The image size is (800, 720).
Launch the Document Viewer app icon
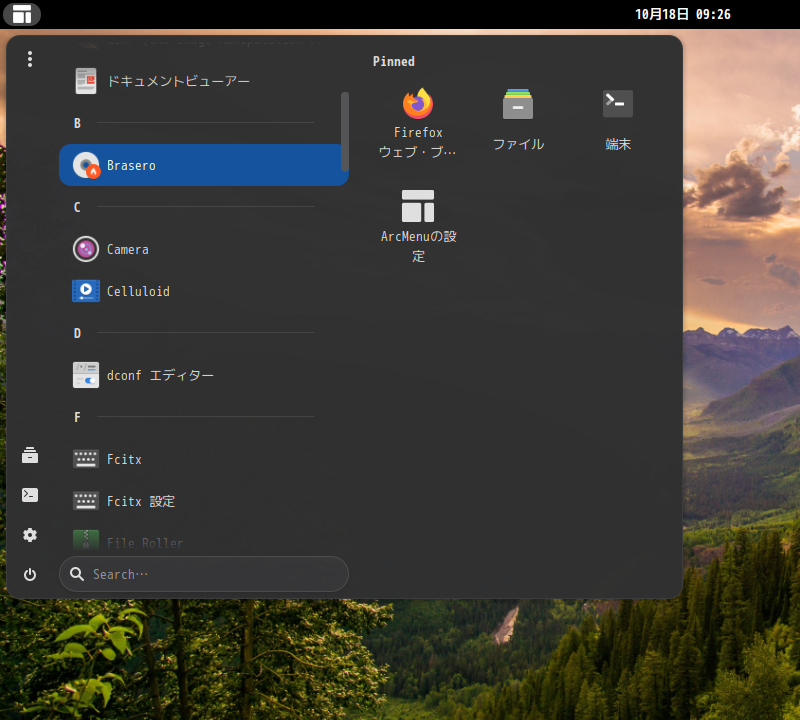pyautogui.click(x=86, y=81)
